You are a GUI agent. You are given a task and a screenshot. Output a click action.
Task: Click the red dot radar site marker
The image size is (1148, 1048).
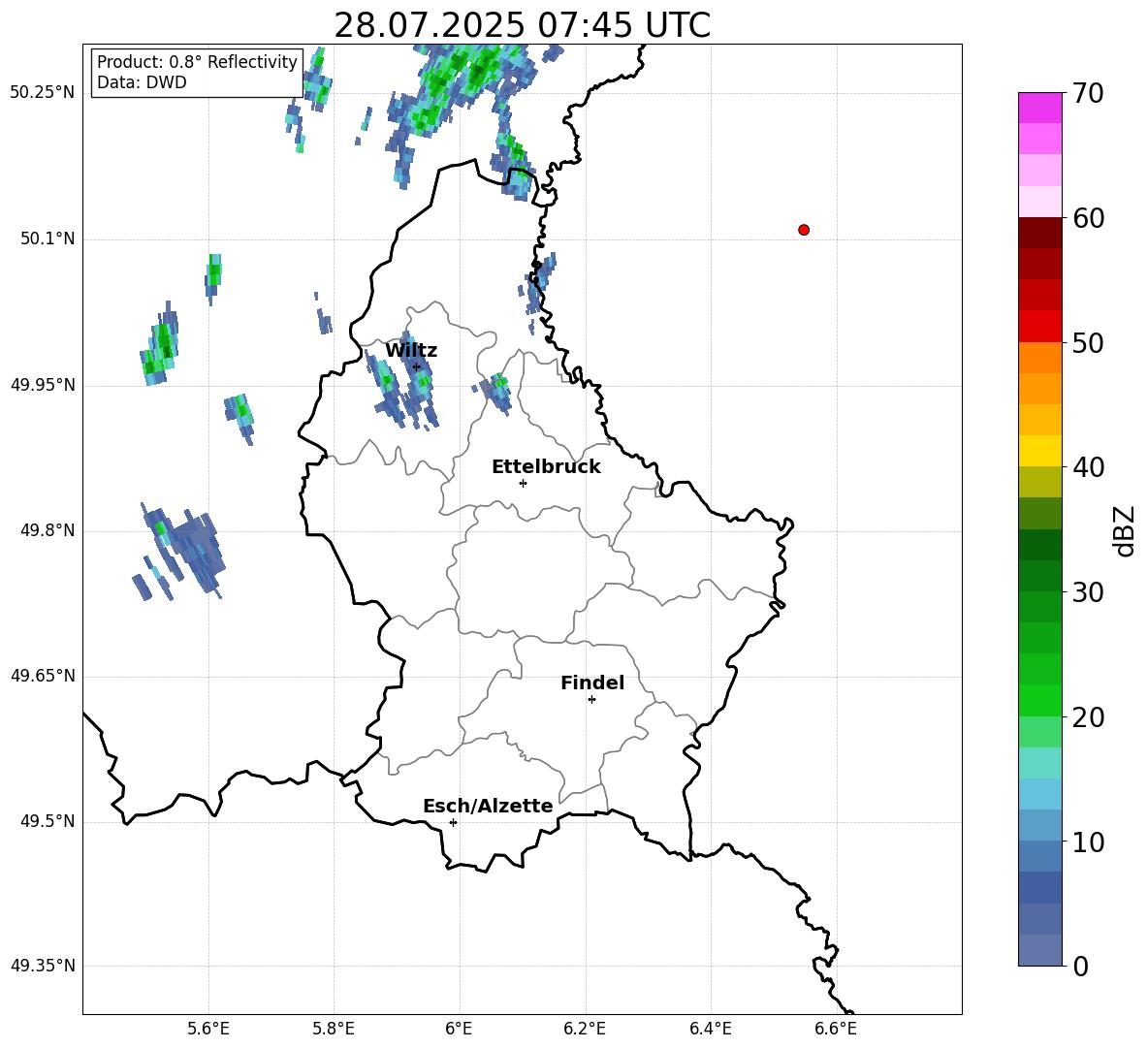click(804, 230)
